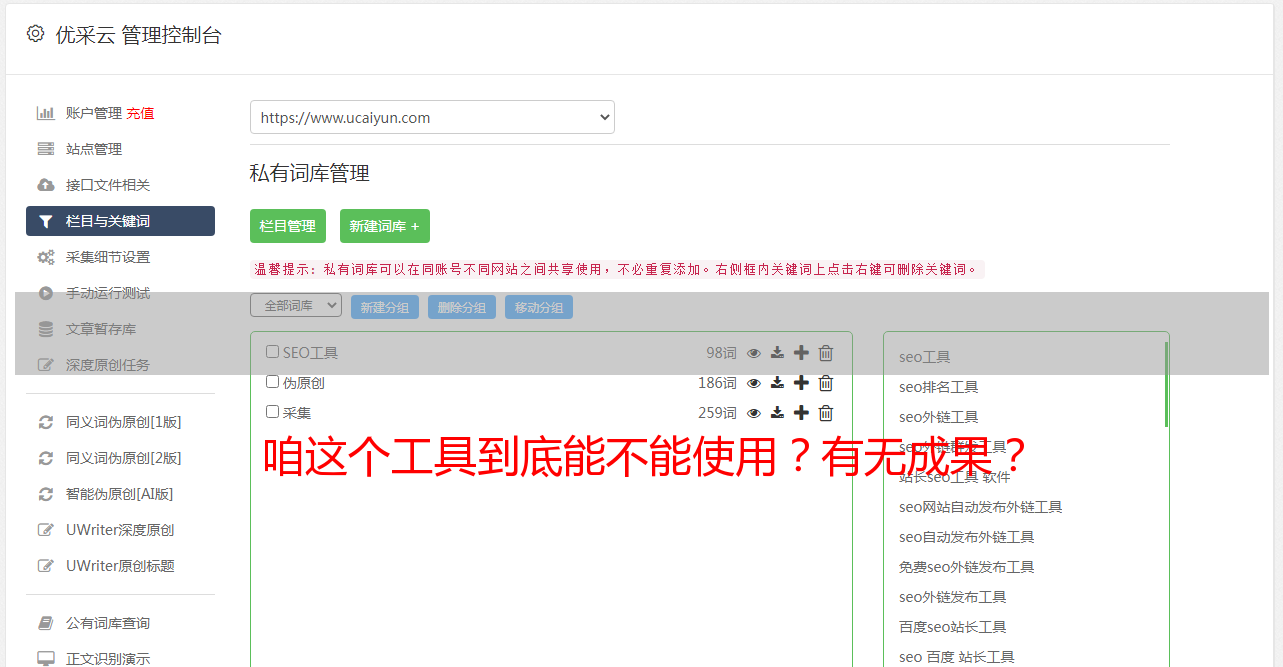Image resolution: width=1283 pixels, height=667 pixels.
Task: Click the gears icon for 采集细节设置
Action: coord(46,257)
